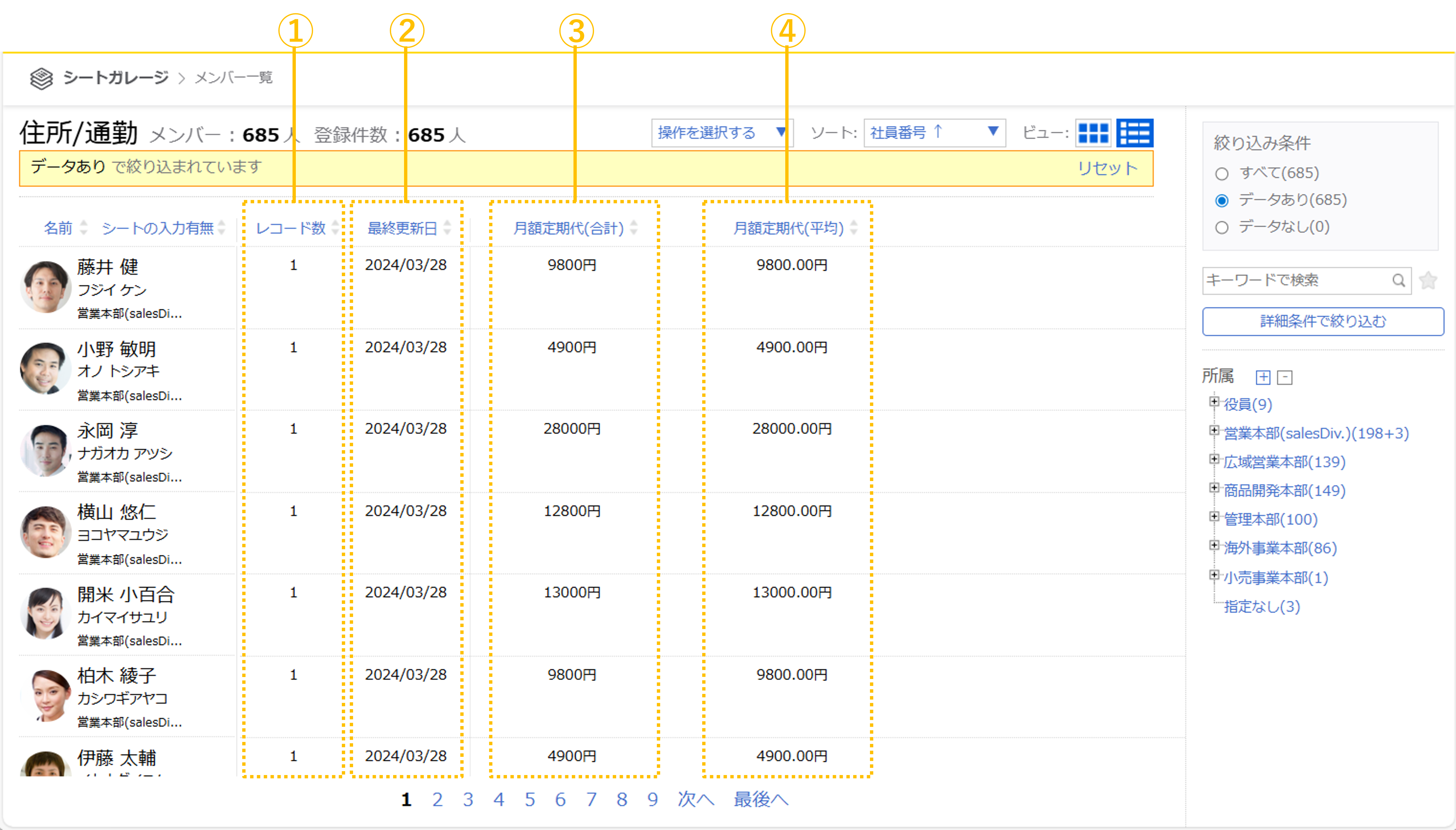
Task: Click the Sheet Garage logo icon
Action: [x=41, y=78]
